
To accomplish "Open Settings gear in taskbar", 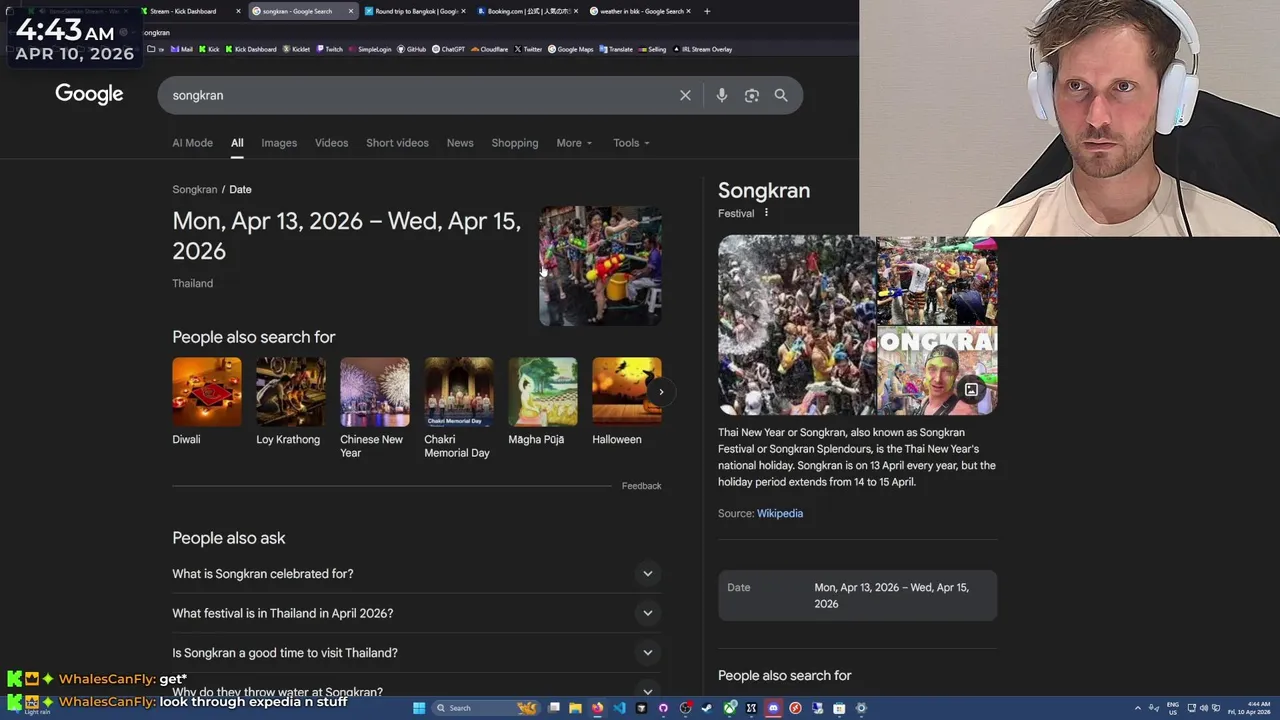I will coord(861,708).
